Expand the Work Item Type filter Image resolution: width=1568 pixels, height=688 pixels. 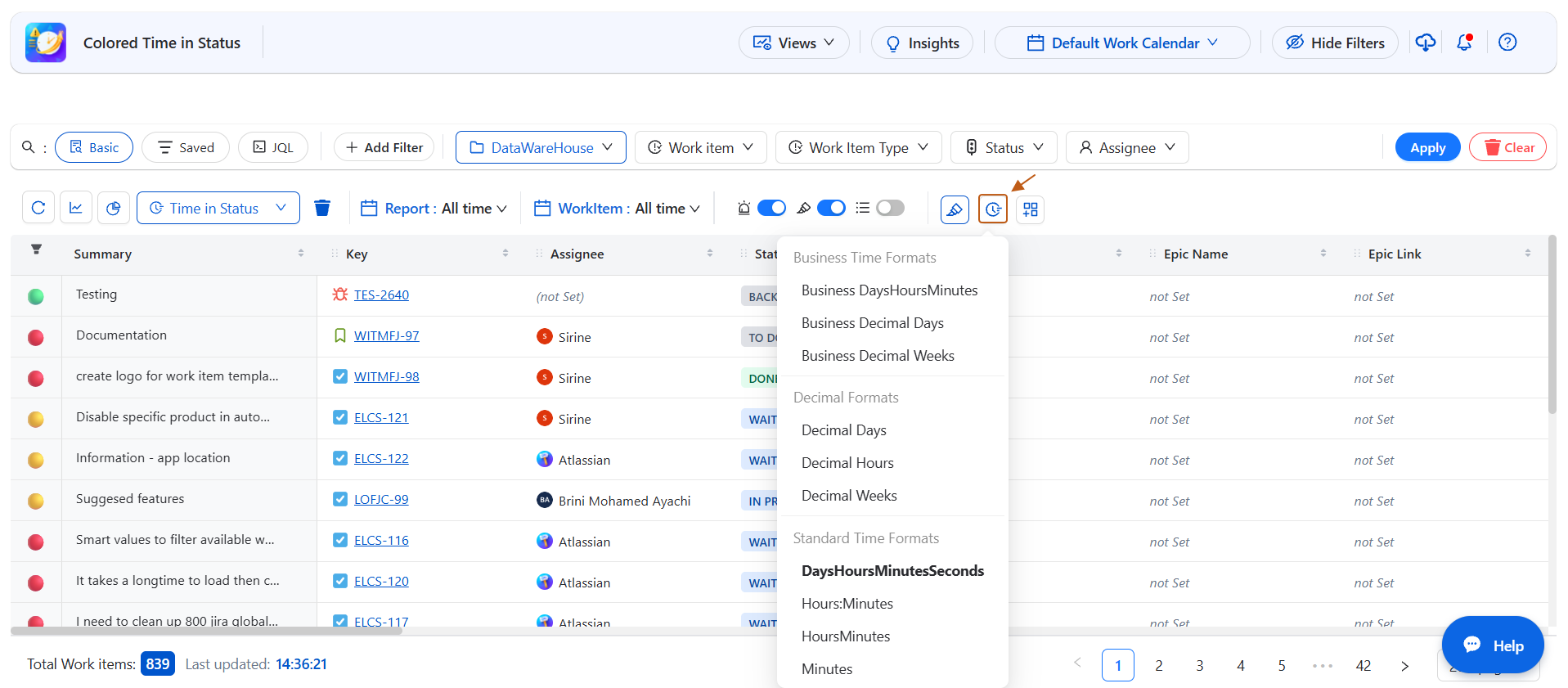point(858,147)
